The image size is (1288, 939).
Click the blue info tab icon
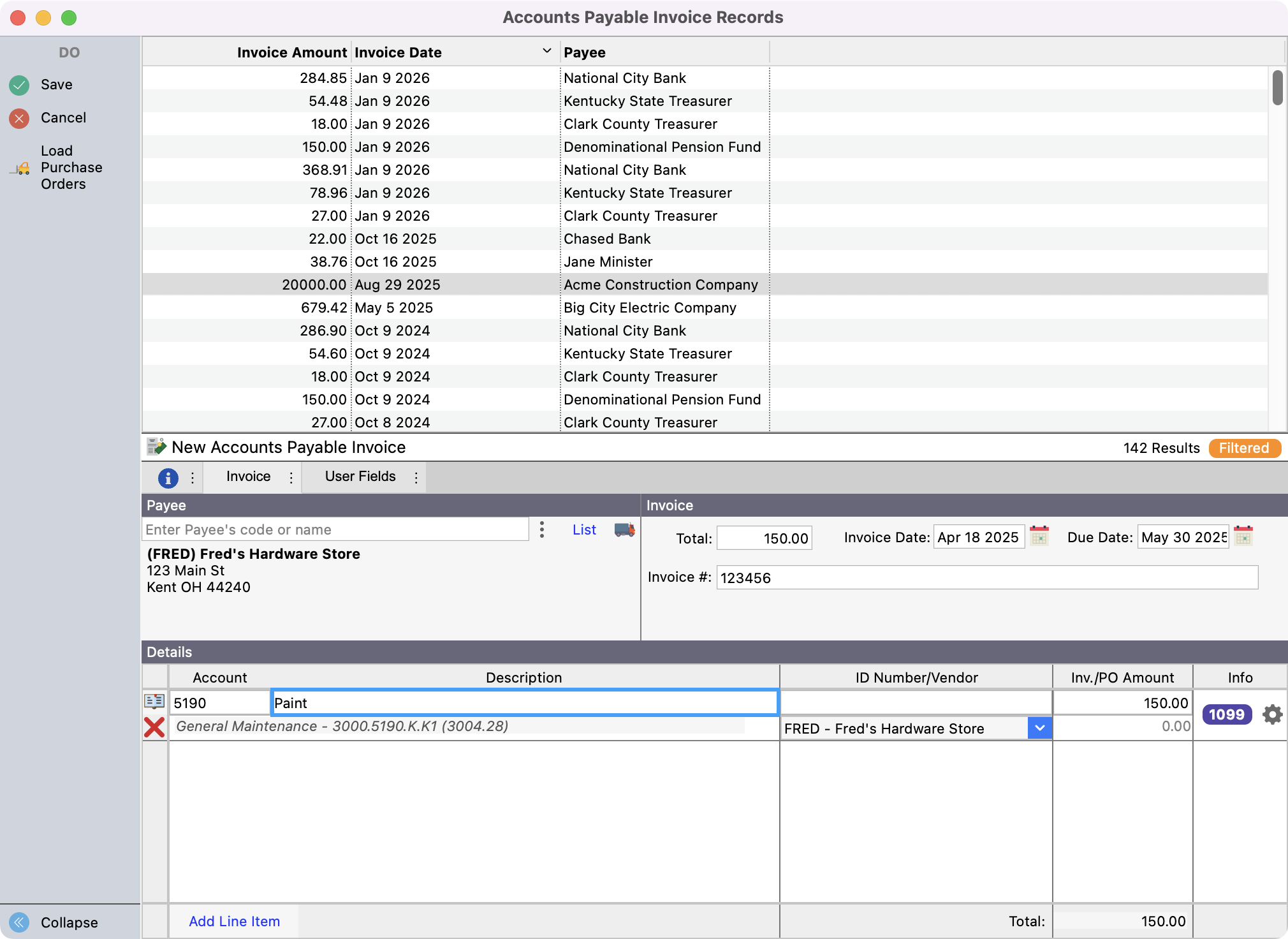[x=168, y=477]
